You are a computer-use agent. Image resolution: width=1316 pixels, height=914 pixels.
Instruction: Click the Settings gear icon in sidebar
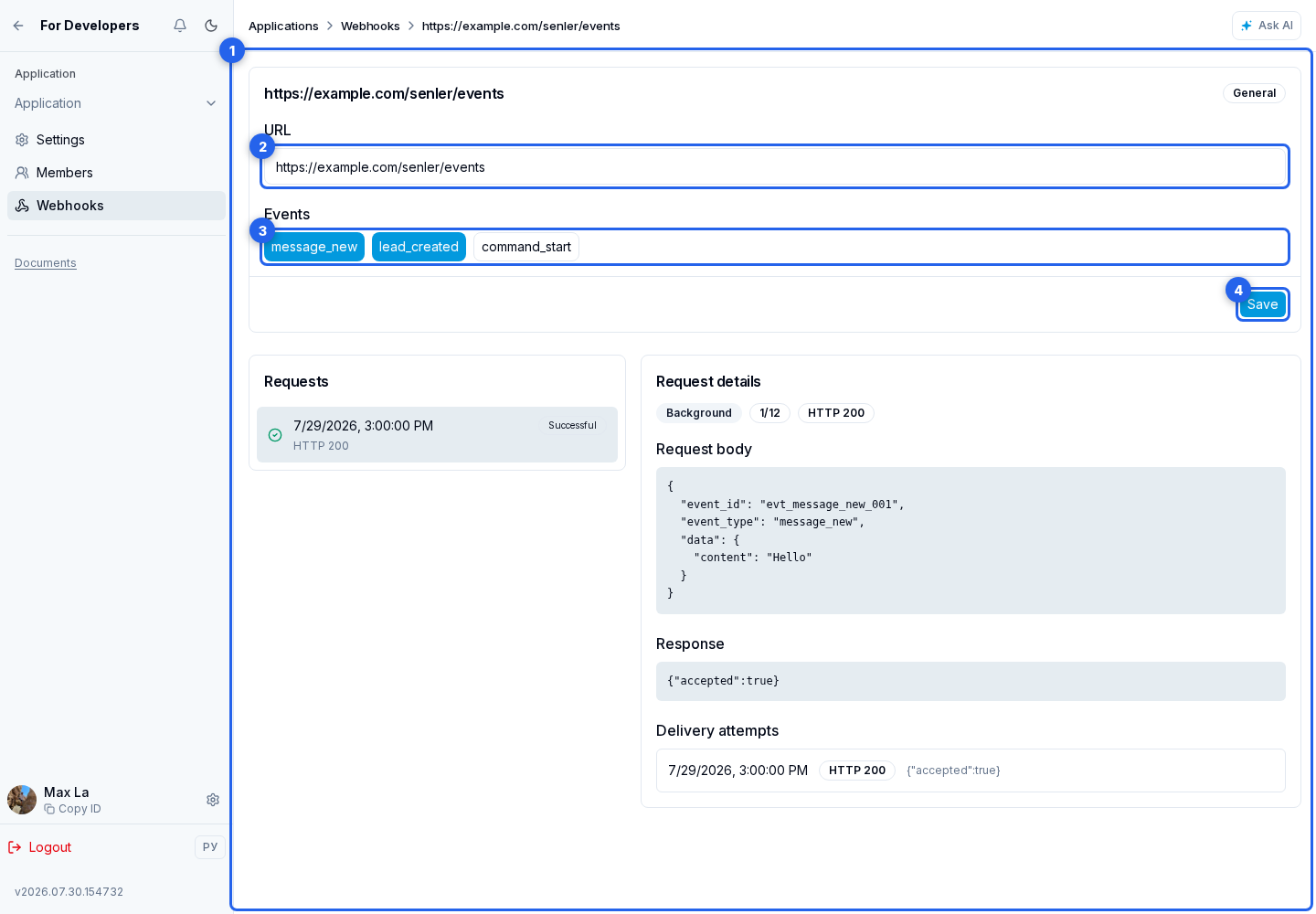pos(22,140)
